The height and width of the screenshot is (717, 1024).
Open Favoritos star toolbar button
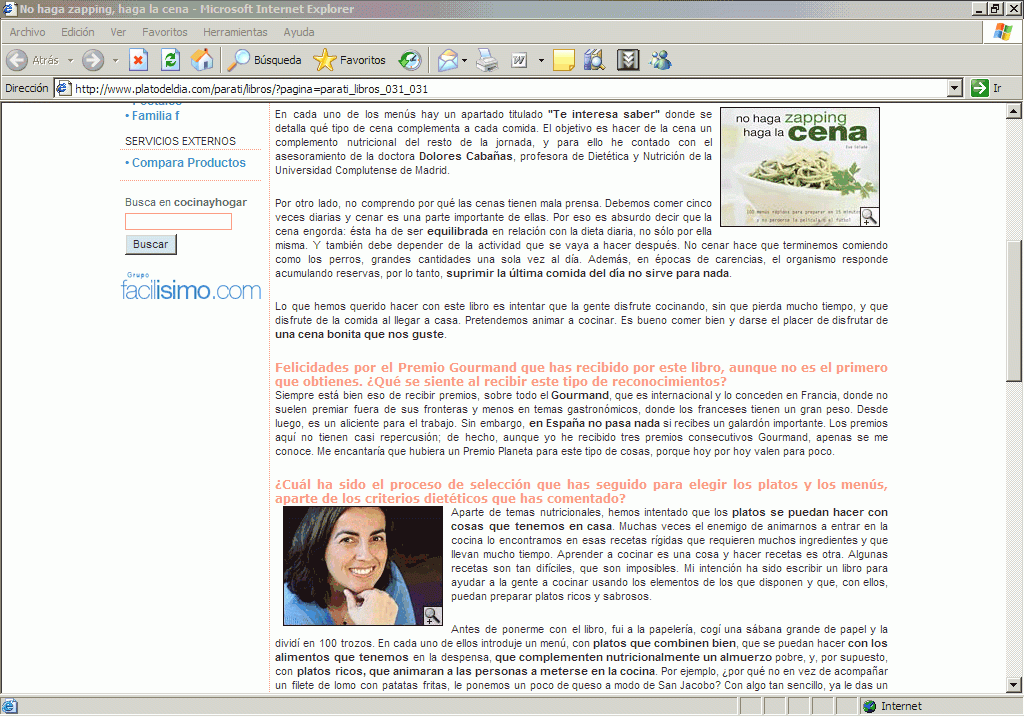point(349,60)
